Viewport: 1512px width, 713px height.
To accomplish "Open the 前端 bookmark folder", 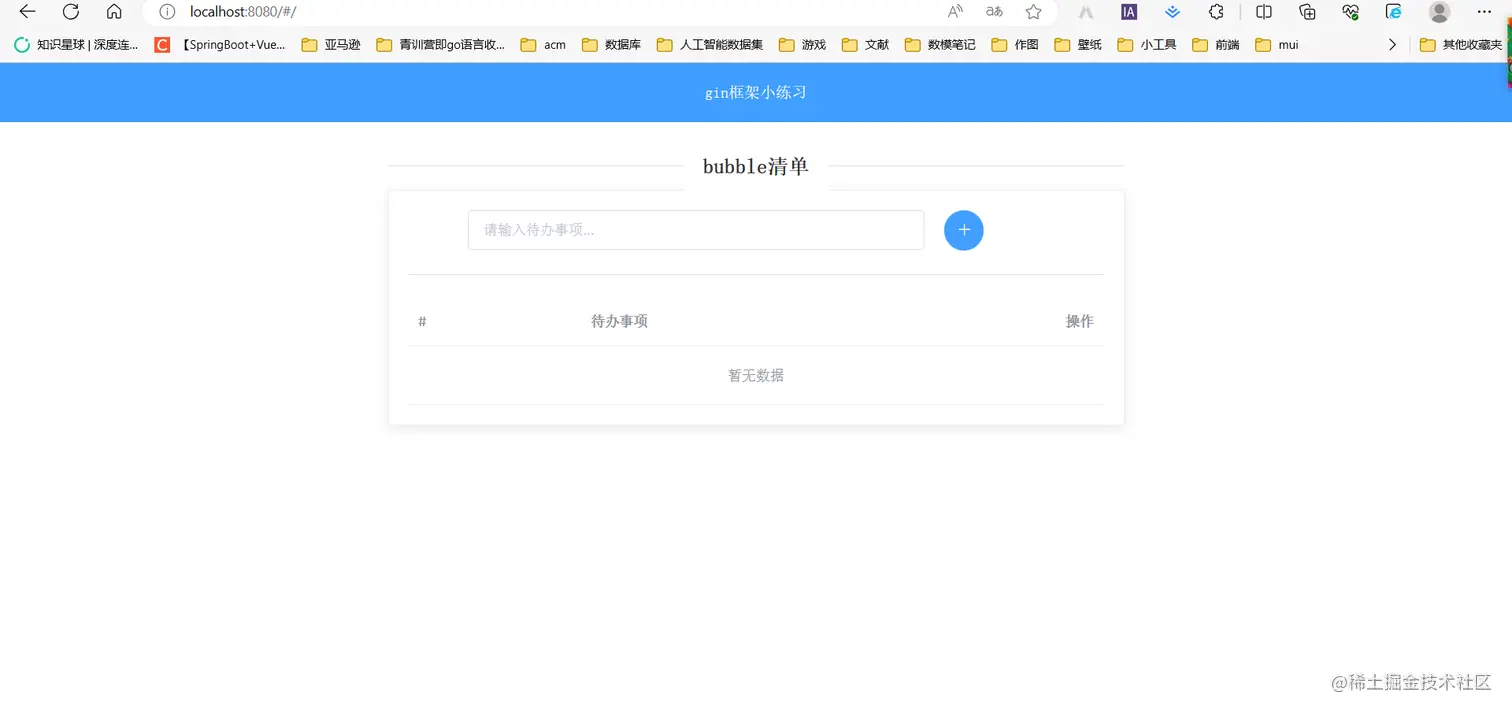I will click(1216, 45).
